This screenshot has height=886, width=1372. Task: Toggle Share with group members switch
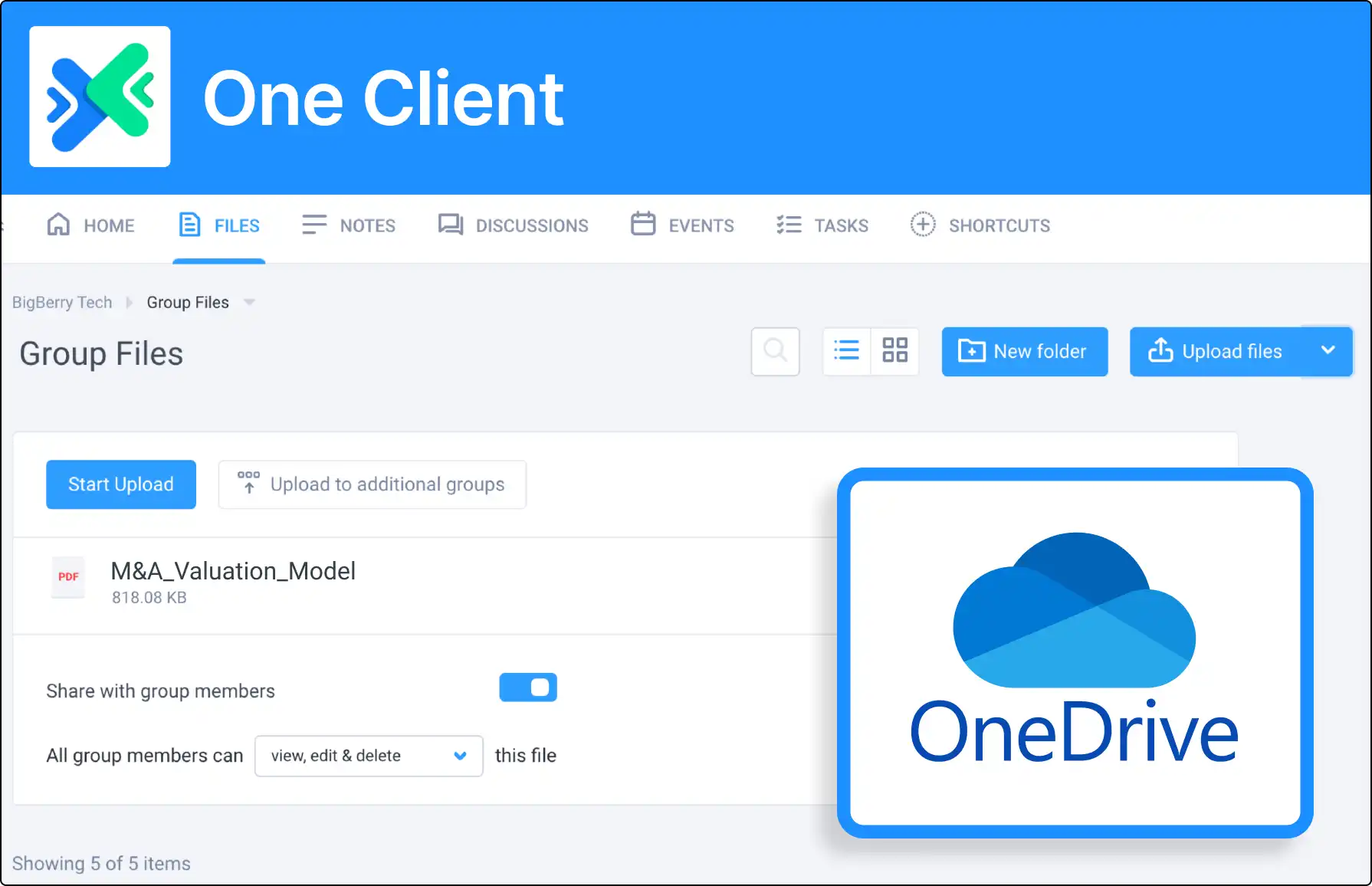[528, 687]
